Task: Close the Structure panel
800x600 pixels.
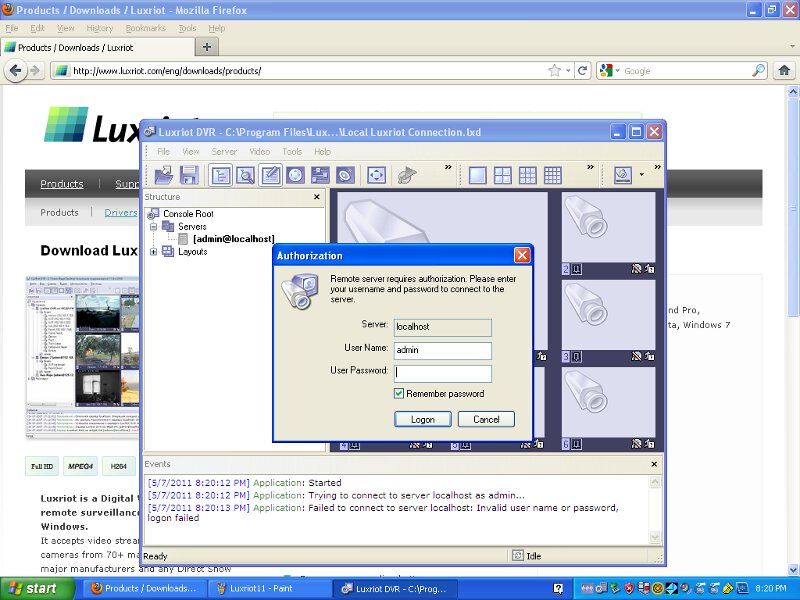Action: (317, 196)
